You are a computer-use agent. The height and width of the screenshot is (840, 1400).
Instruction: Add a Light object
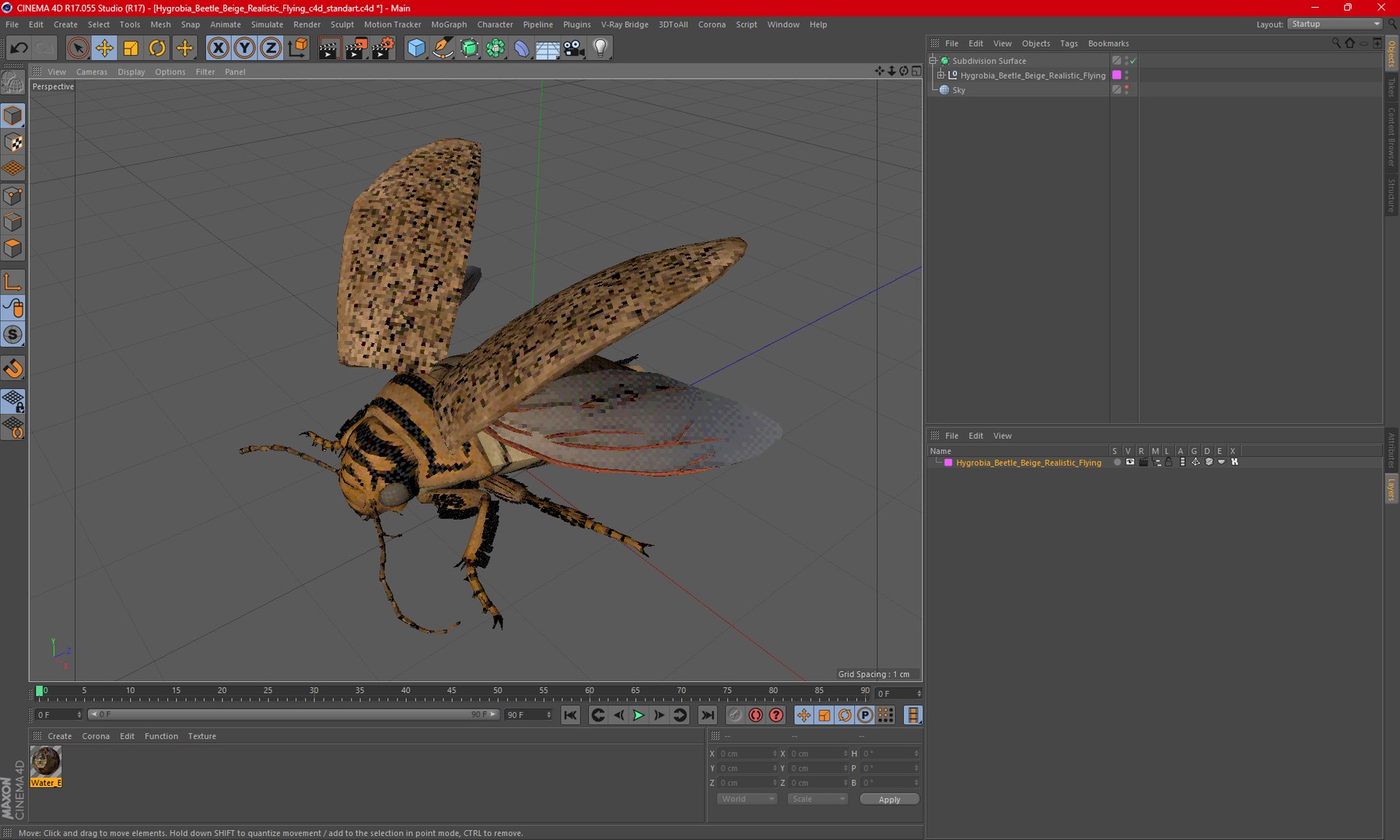pos(600,48)
